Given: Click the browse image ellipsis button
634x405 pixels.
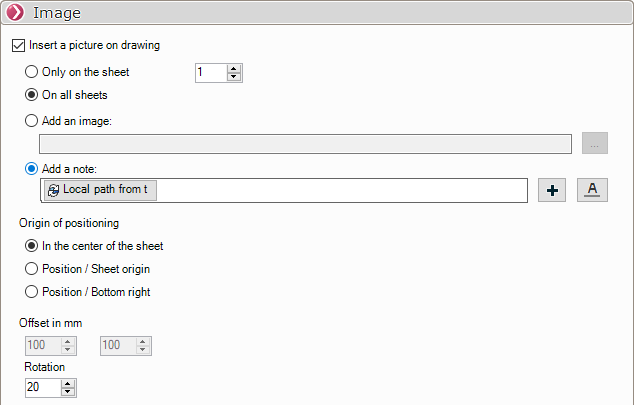Looking at the screenshot, I should 594,144.
